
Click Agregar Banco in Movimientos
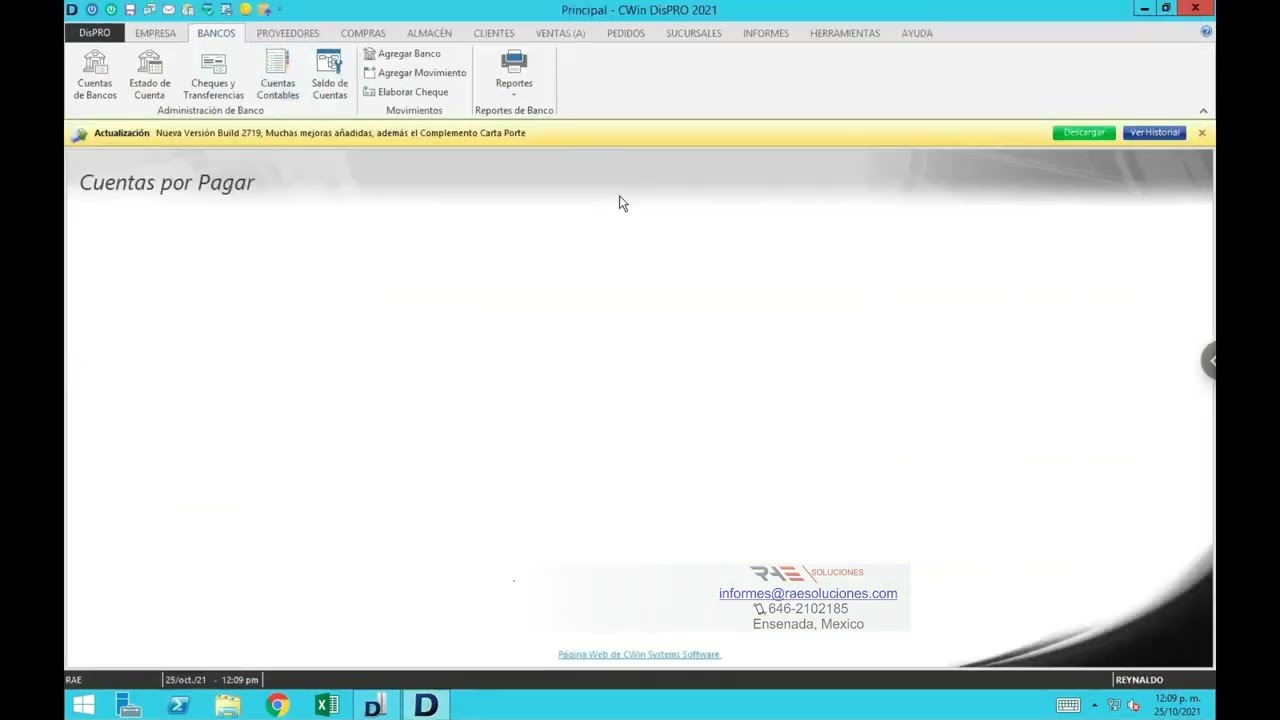pos(402,54)
